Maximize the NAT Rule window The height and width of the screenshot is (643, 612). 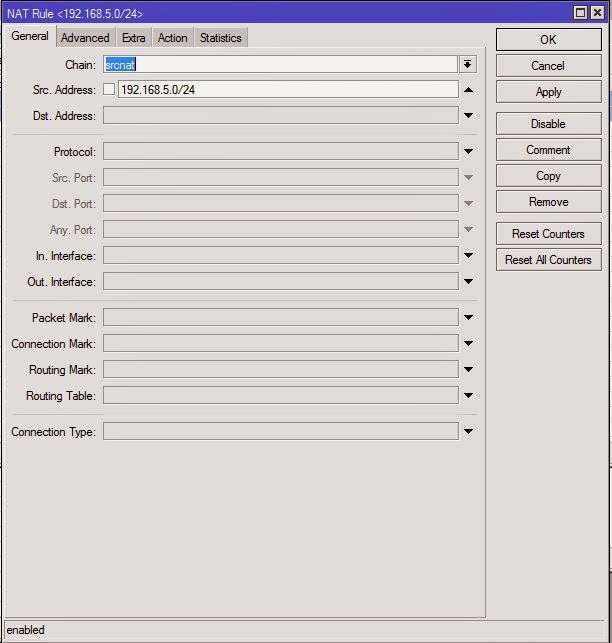(x=580, y=13)
